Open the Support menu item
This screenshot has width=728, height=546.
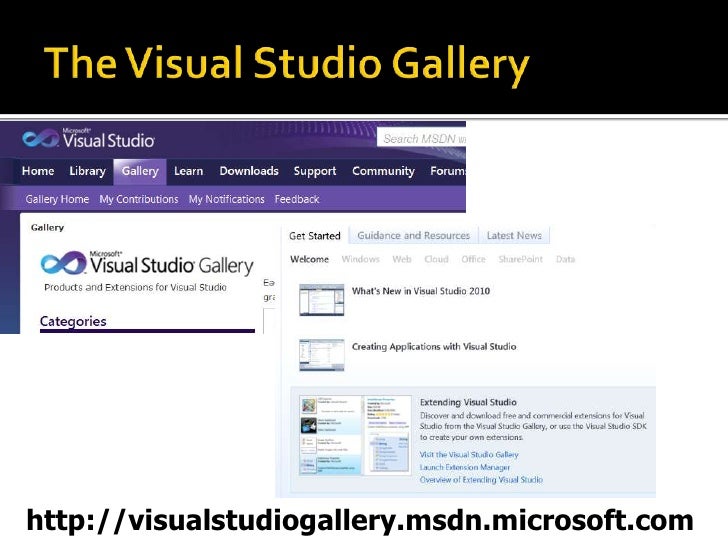315,171
